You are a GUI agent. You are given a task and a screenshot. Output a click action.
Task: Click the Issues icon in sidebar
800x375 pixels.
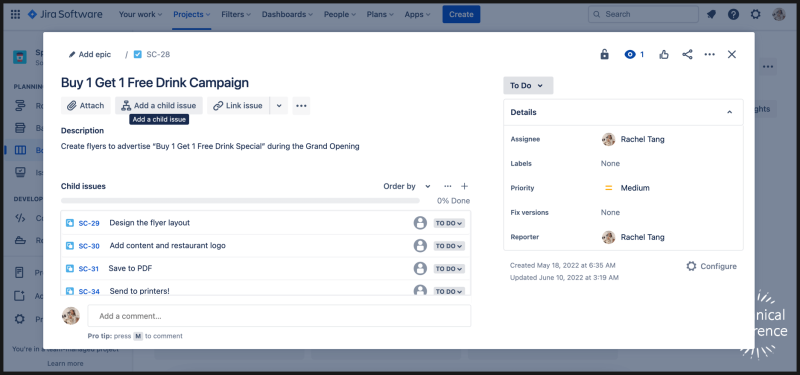tap(20, 172)
